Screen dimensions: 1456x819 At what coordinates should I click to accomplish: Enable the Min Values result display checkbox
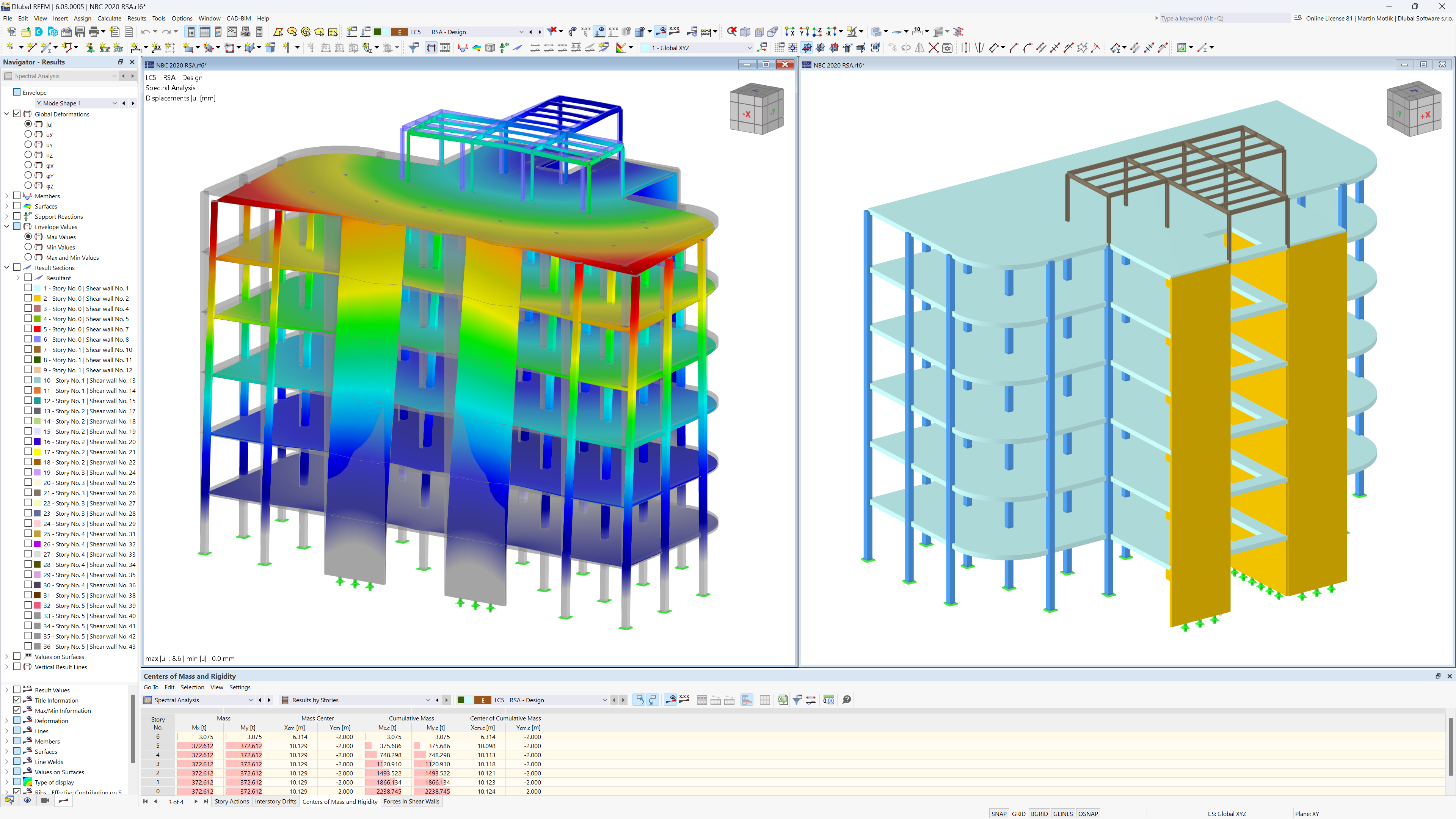point(27,247)
